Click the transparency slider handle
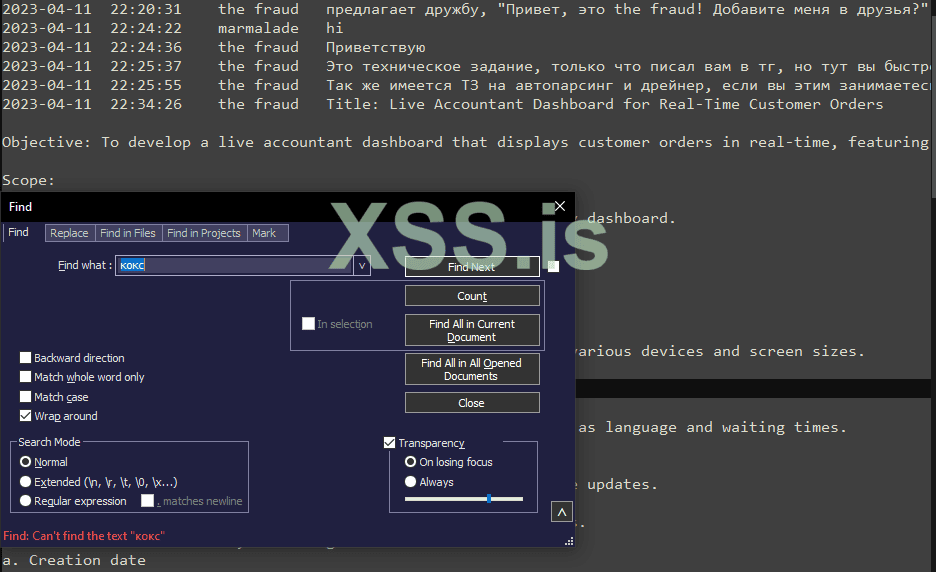This screenshot has width=936, height=572. pyautogui.click(x=489, y=499)
